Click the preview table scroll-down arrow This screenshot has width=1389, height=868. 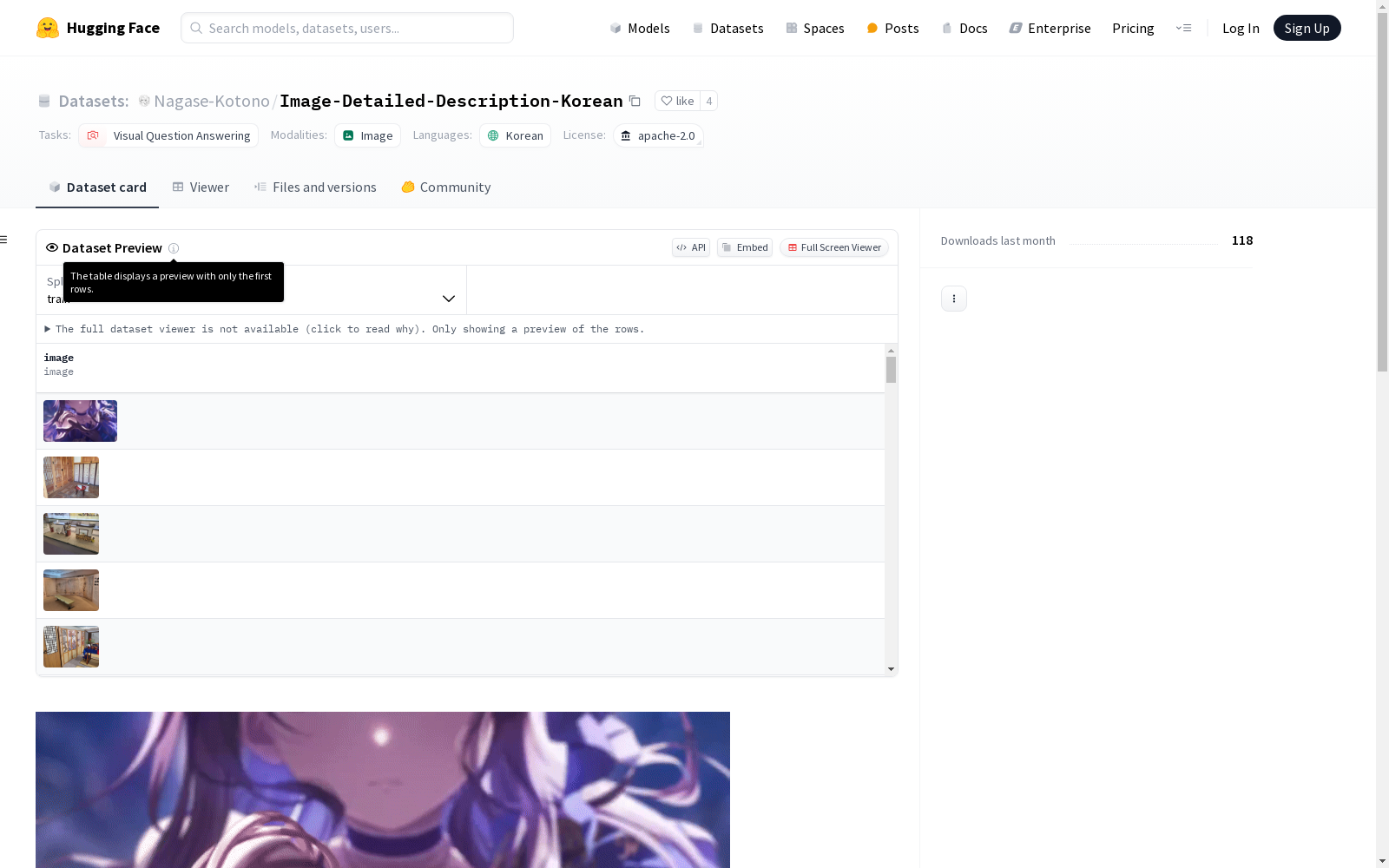click(891, 669)
